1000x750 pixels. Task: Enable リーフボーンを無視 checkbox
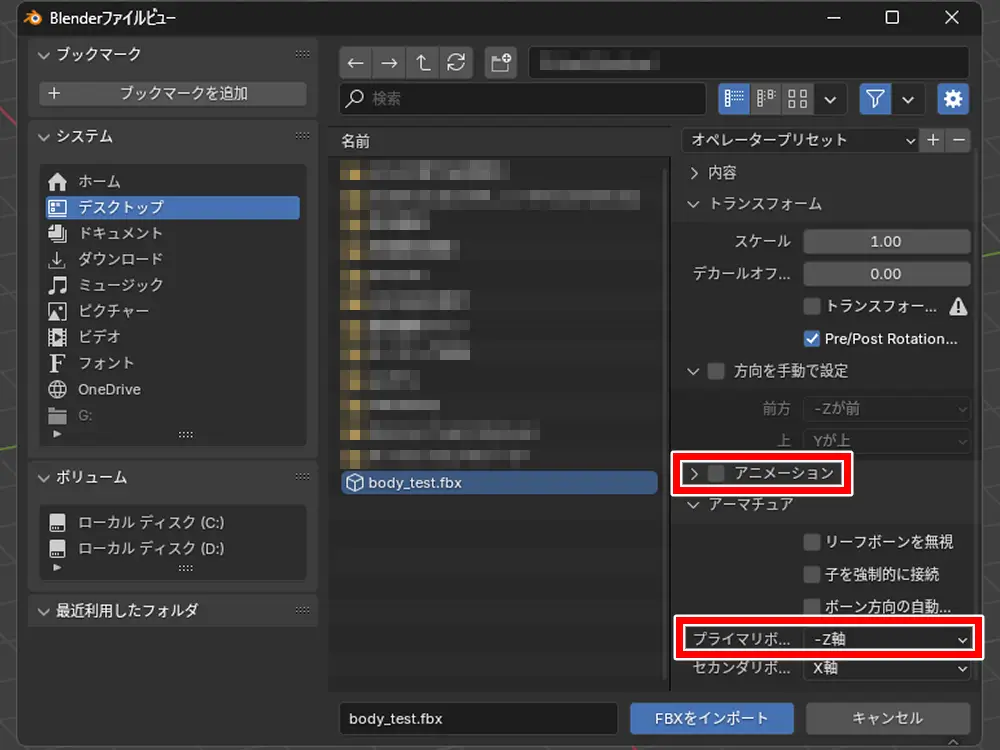tap(812, 542)
